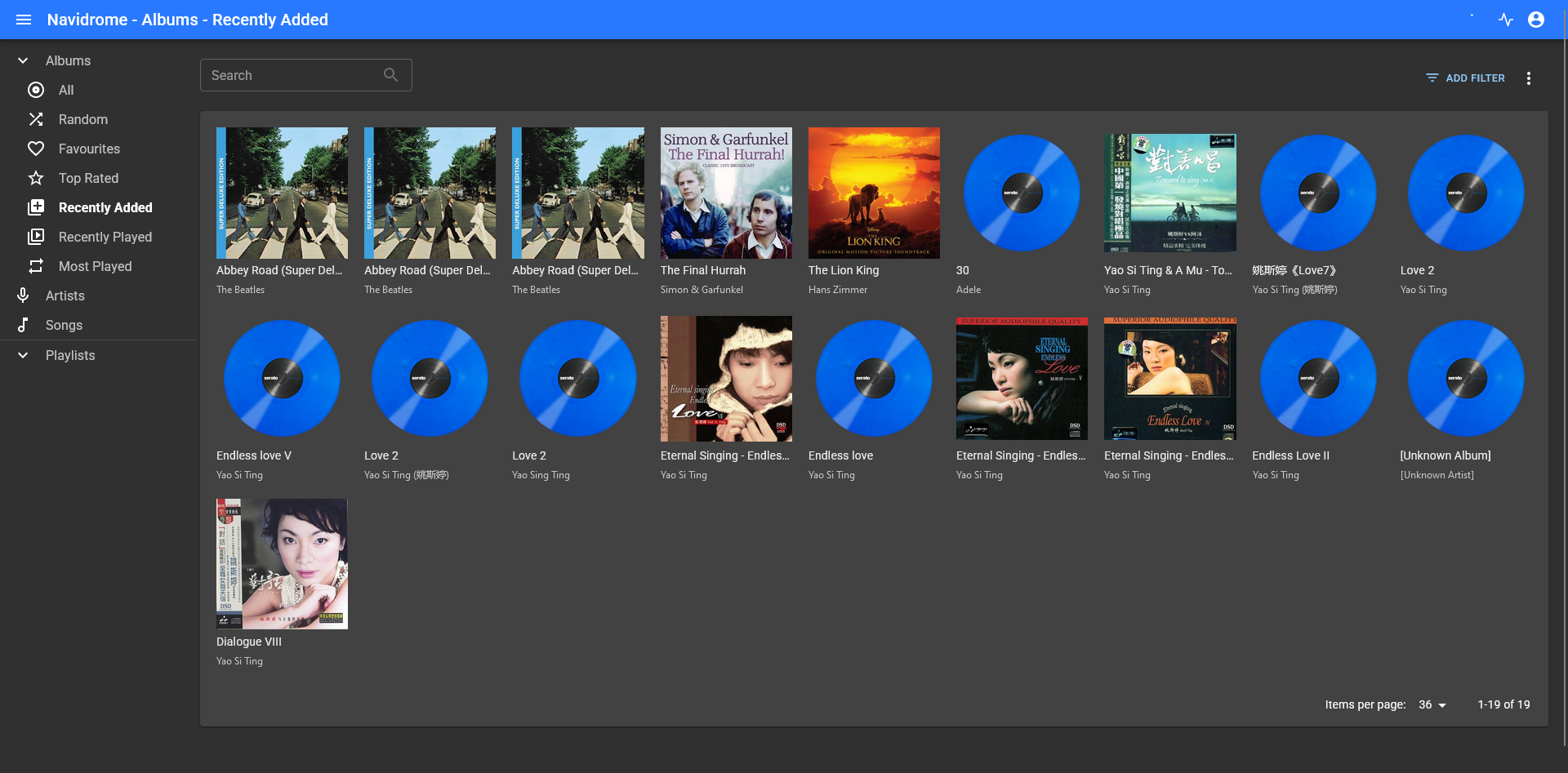Click 'The Lion King' album title
1568x773 pixels.
pos(844,270)
